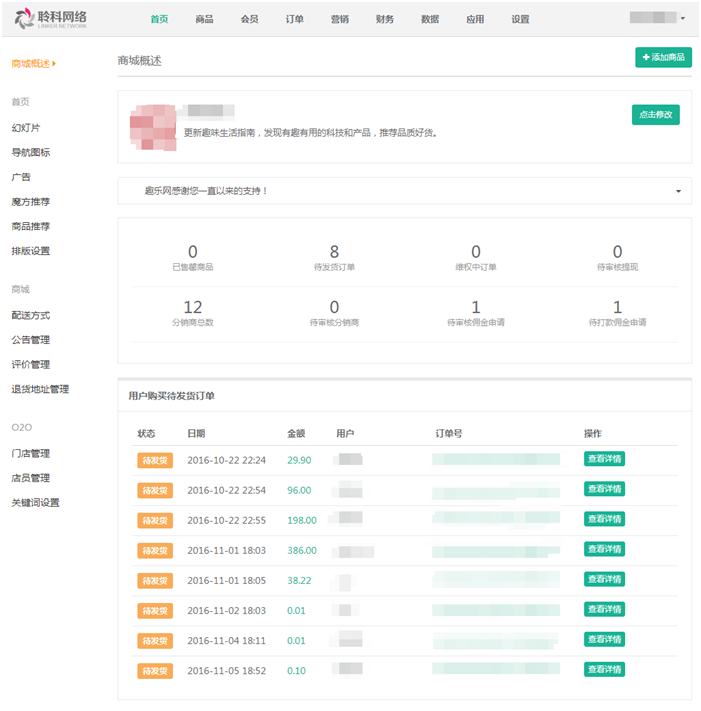Open 门店管理 under O2O
This screenshot has height=711, width=701.
[30, 453]
